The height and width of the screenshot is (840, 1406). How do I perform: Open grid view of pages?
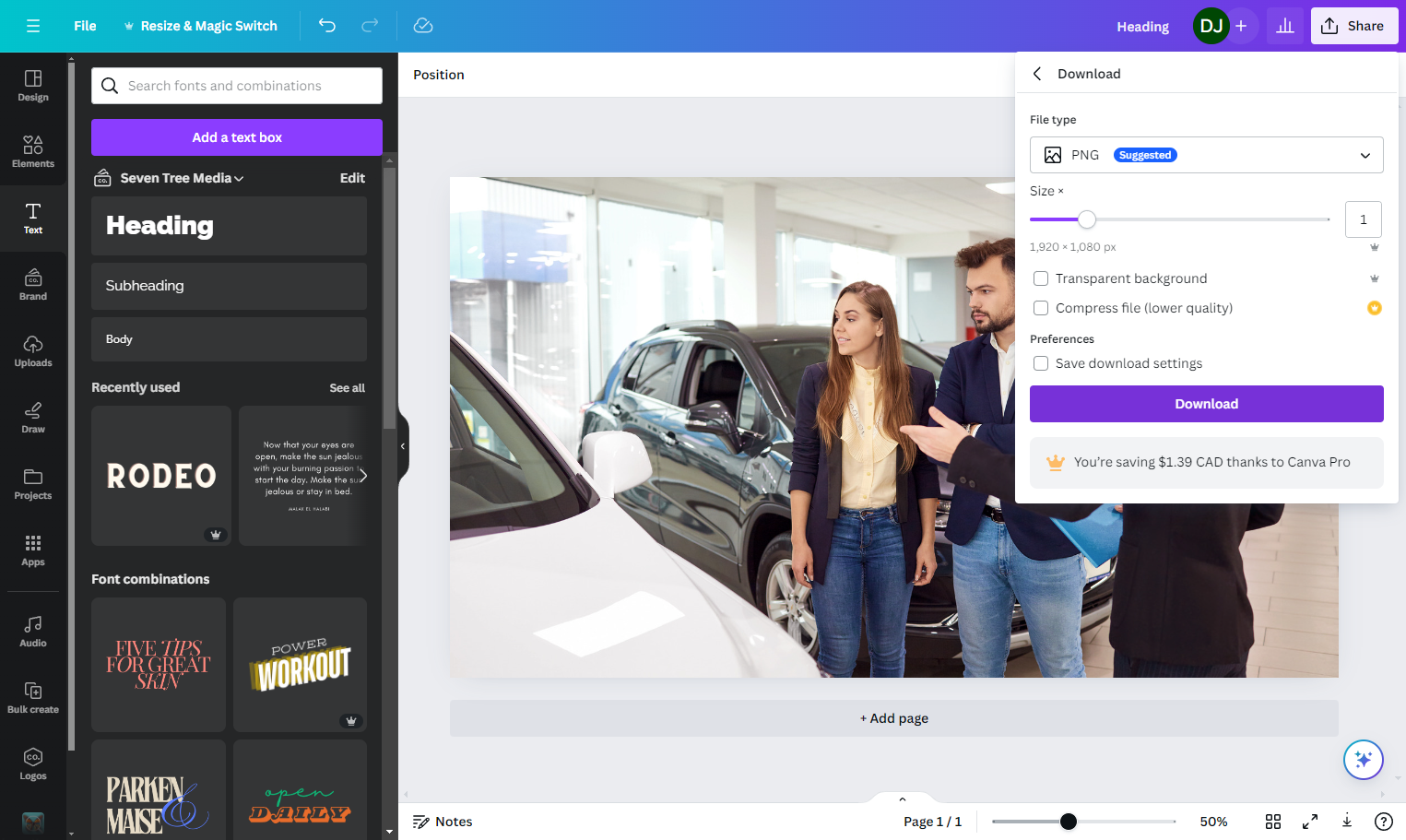pyautogui.click(x=1273, y=822)
